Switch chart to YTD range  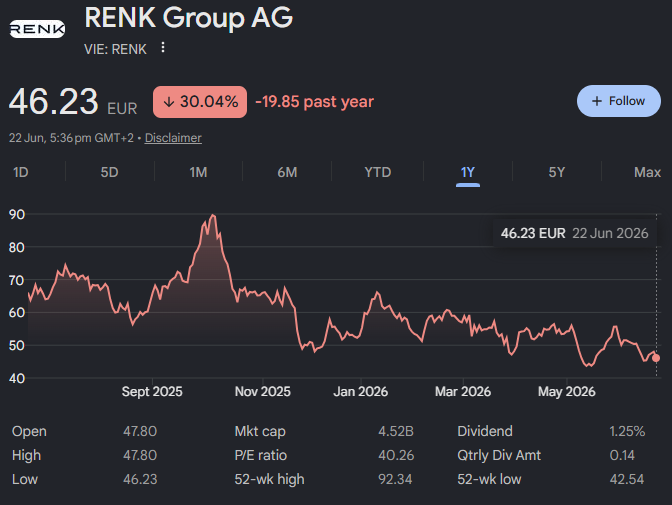tap(378, 172)
